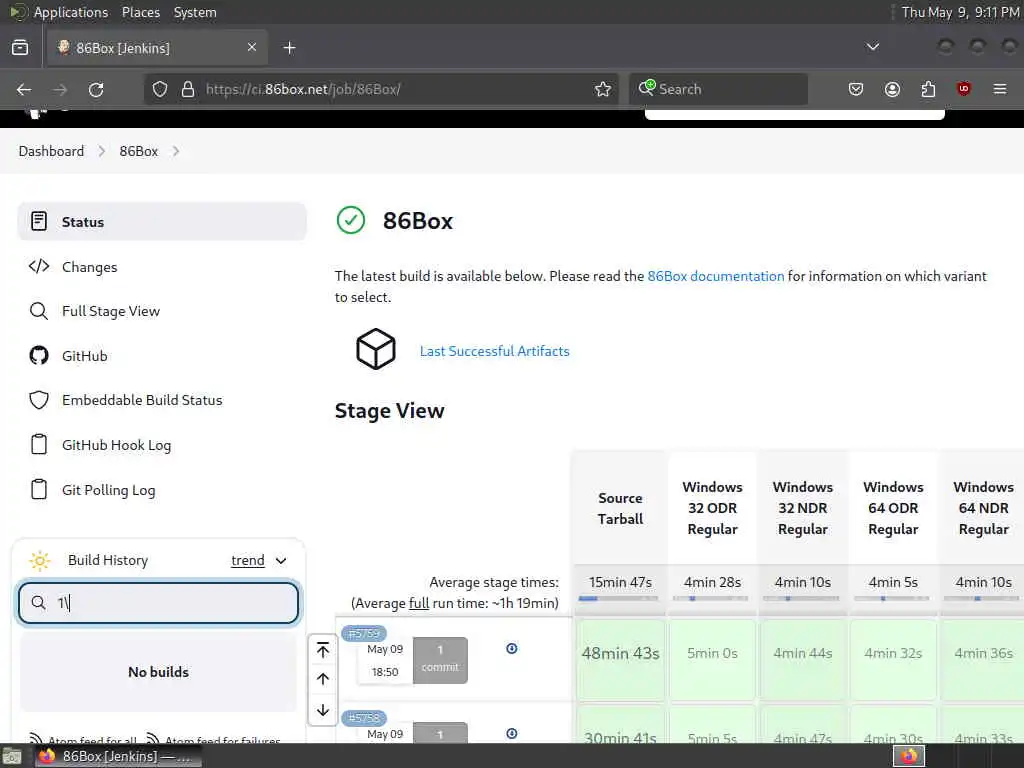Open the Pocket save icon

856,89
